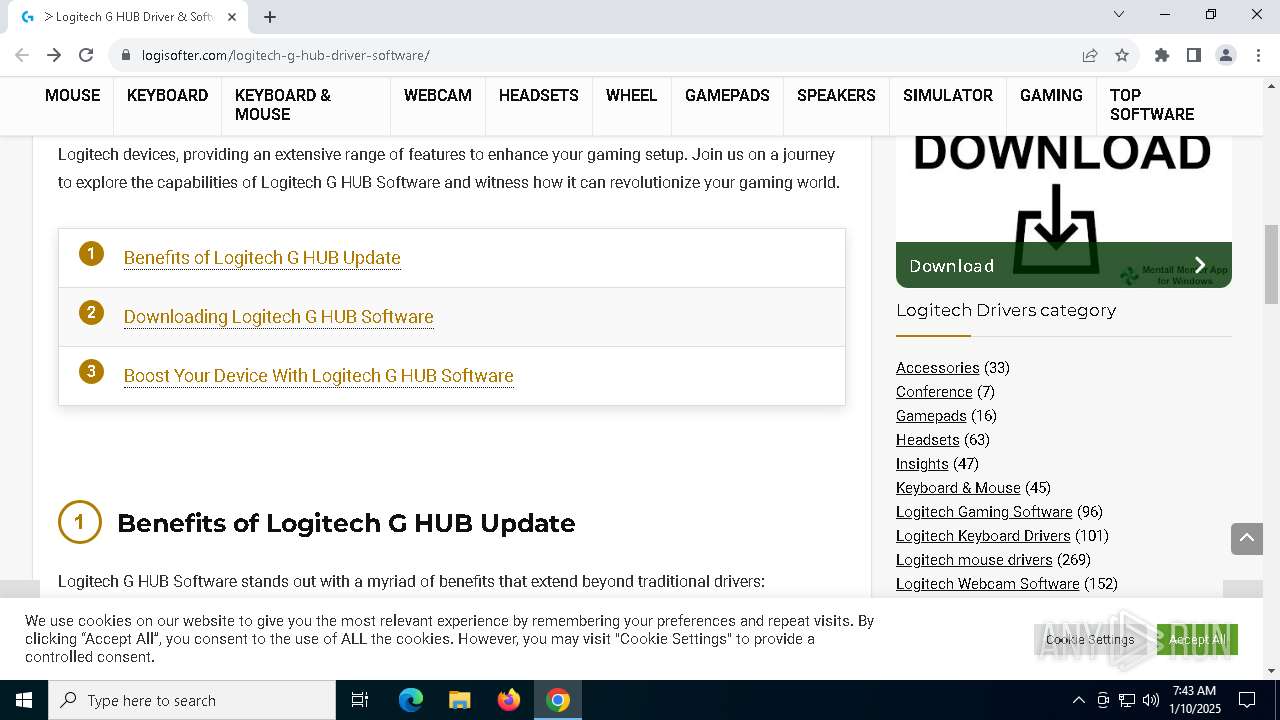
Task: Open the HEADSETS menu item
Action: pos(538,95)
